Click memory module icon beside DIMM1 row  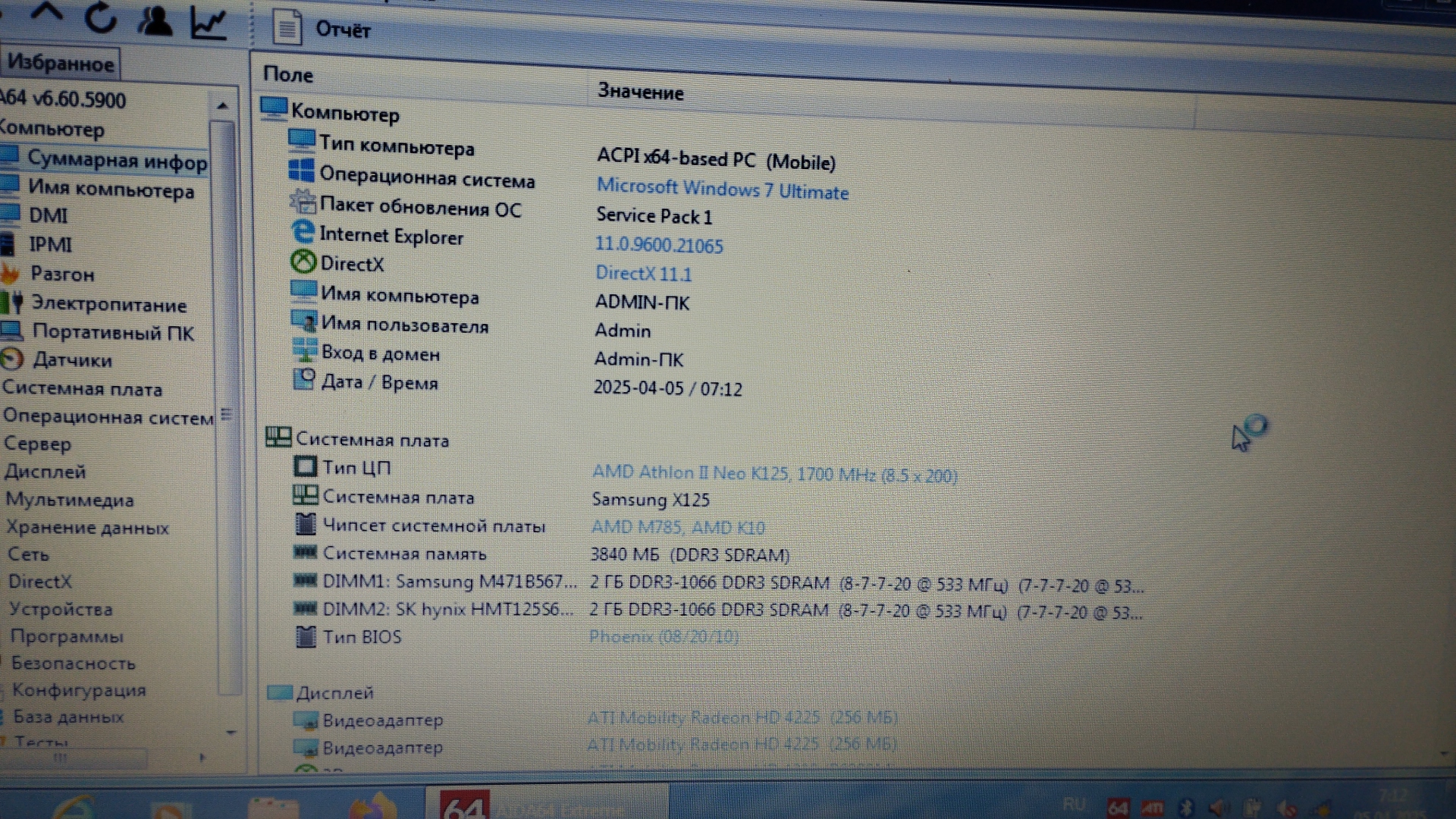click(x=305, y=580)
